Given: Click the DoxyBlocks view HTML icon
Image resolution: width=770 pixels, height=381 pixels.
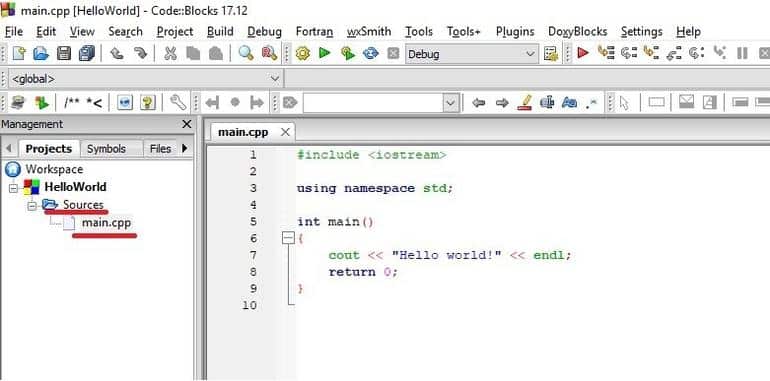Looking at the screenshot, I should [125, 103].
